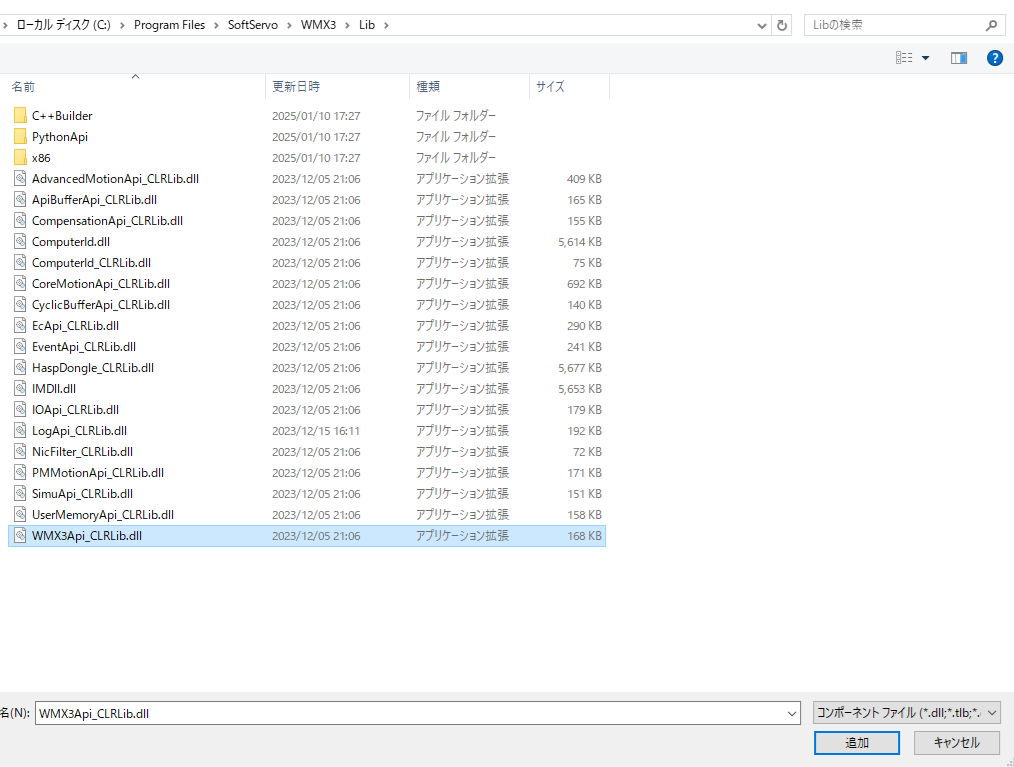
Task: Navigate to Program Files in the breadcrumb
Action: 169,25
